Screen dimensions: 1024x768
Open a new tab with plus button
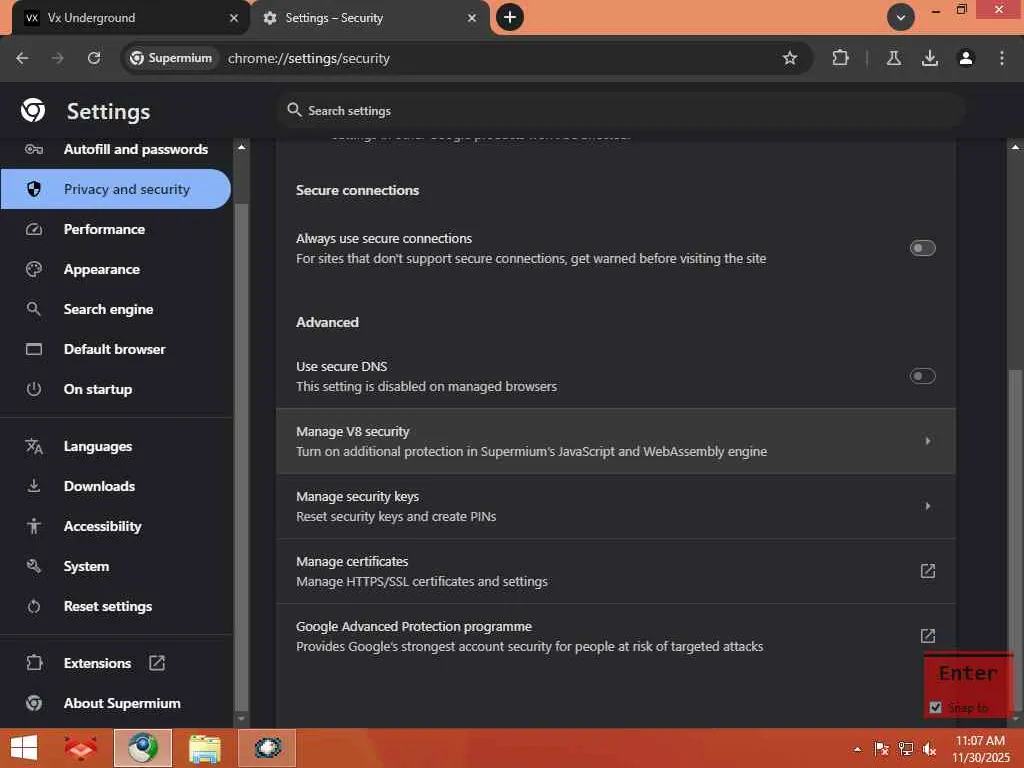(x=510, y=17)
